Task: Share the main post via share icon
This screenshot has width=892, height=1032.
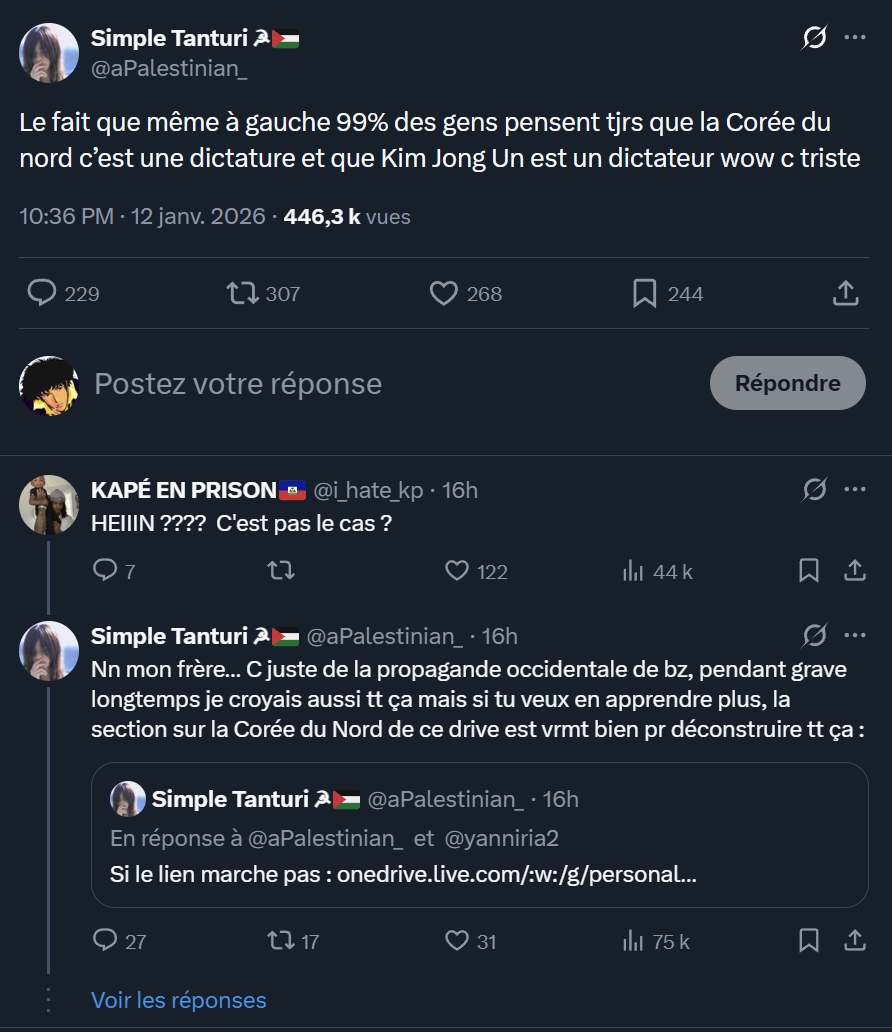Action: pos(845,293)
